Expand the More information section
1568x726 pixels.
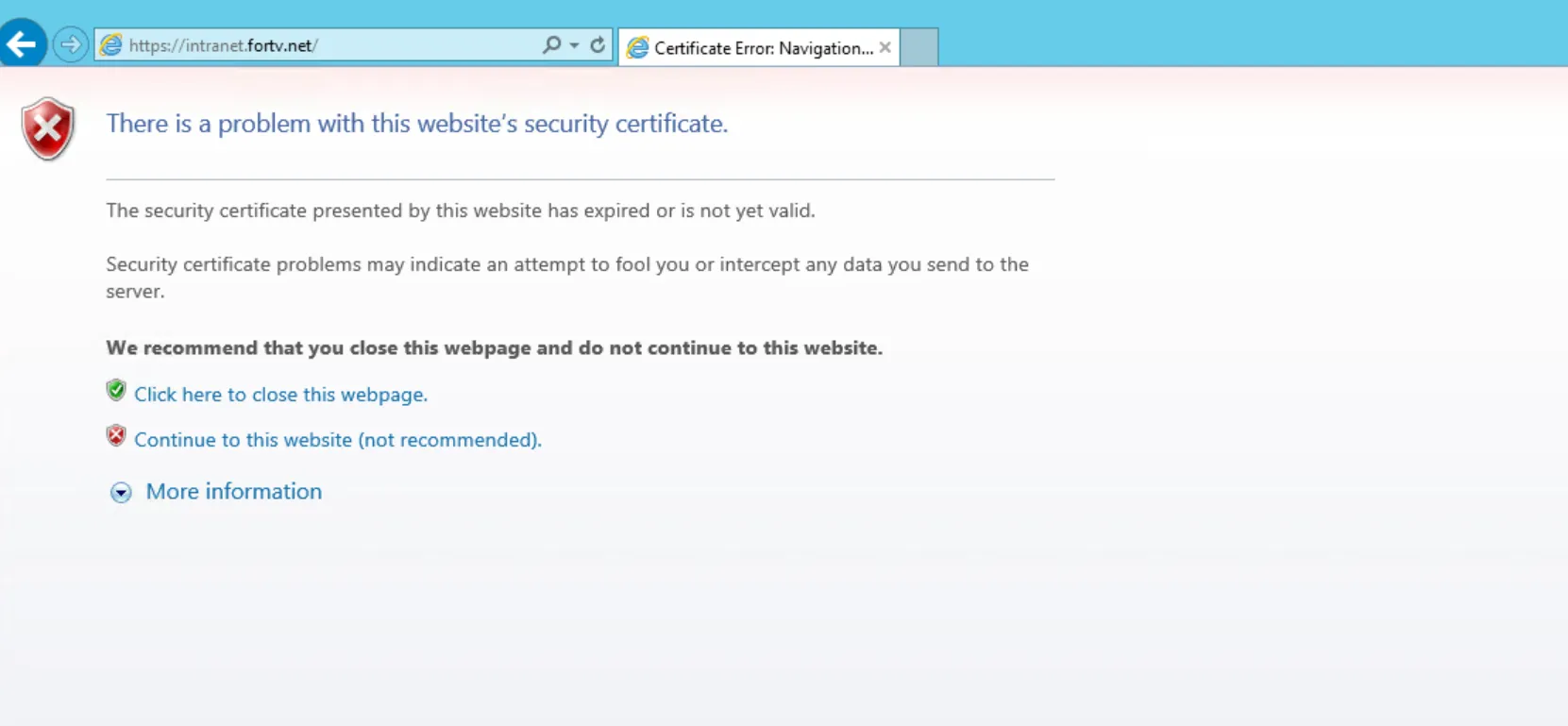233,491
